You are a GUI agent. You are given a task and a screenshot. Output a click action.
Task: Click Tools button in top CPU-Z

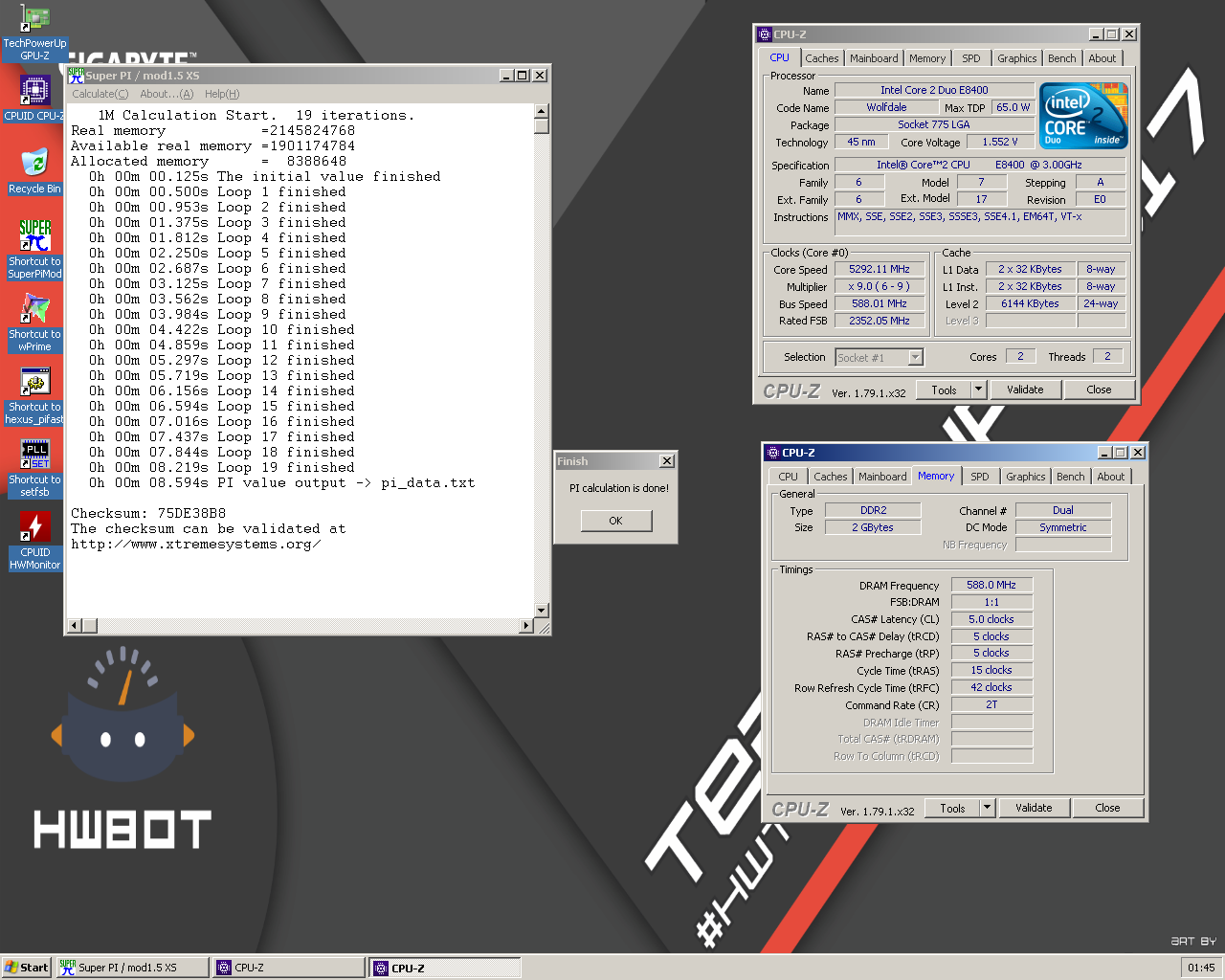pos(944,390)
